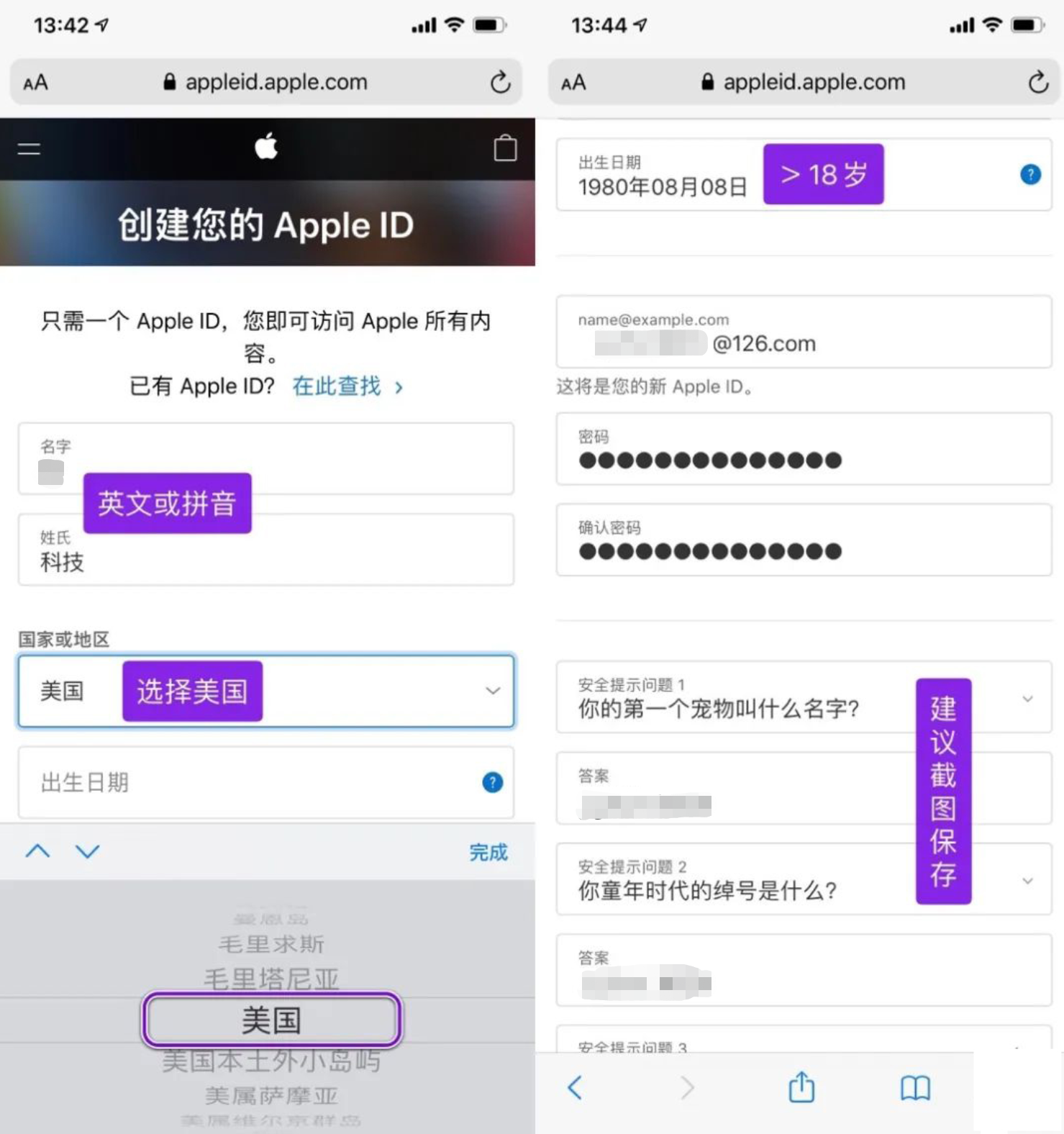1064x1134 pixels.
Task: Tap the right appleid.apple.com address bar
Action: [x=804, y=82]
